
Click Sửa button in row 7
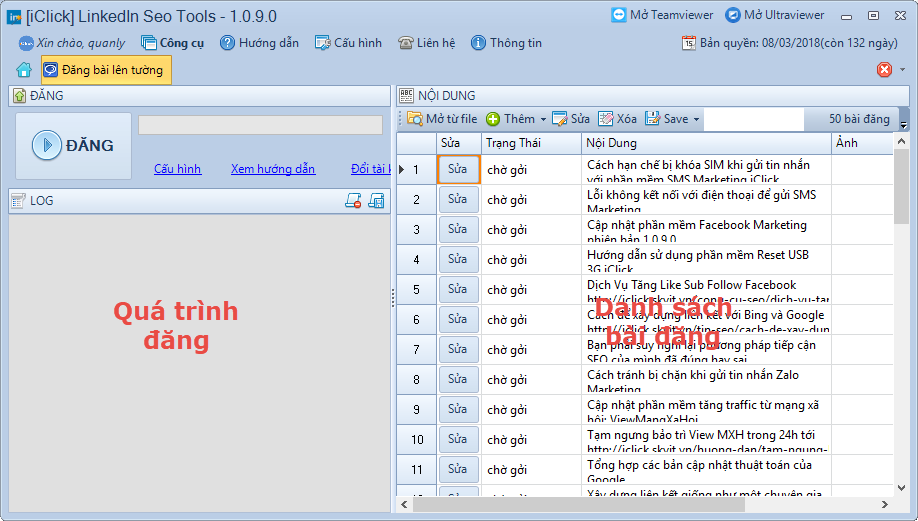click(x=458, y=349)
